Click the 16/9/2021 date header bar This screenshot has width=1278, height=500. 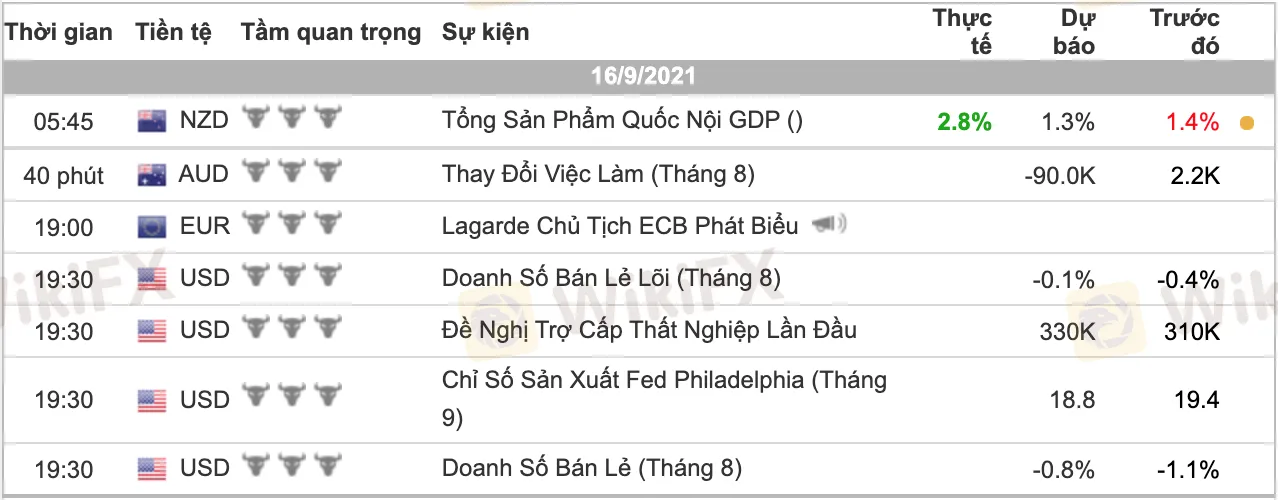(x=639, y=76)
